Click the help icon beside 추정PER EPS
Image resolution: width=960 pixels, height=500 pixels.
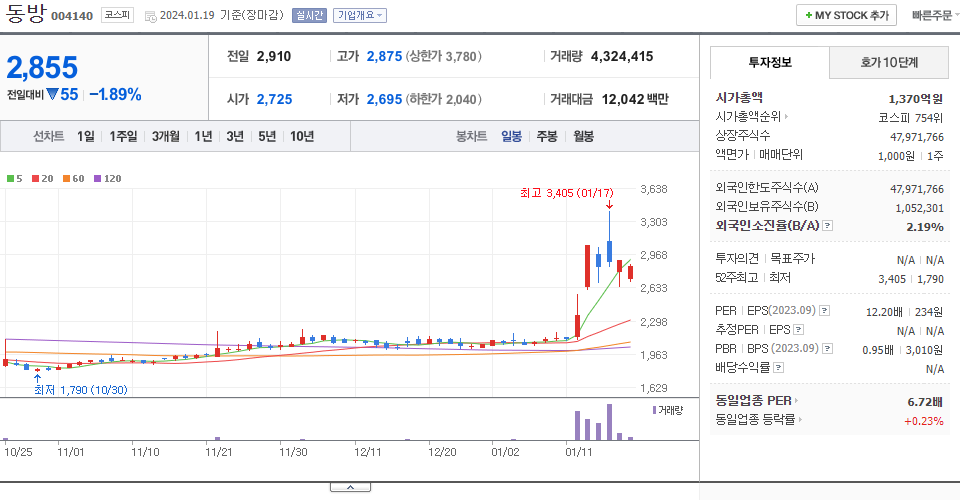798,330
